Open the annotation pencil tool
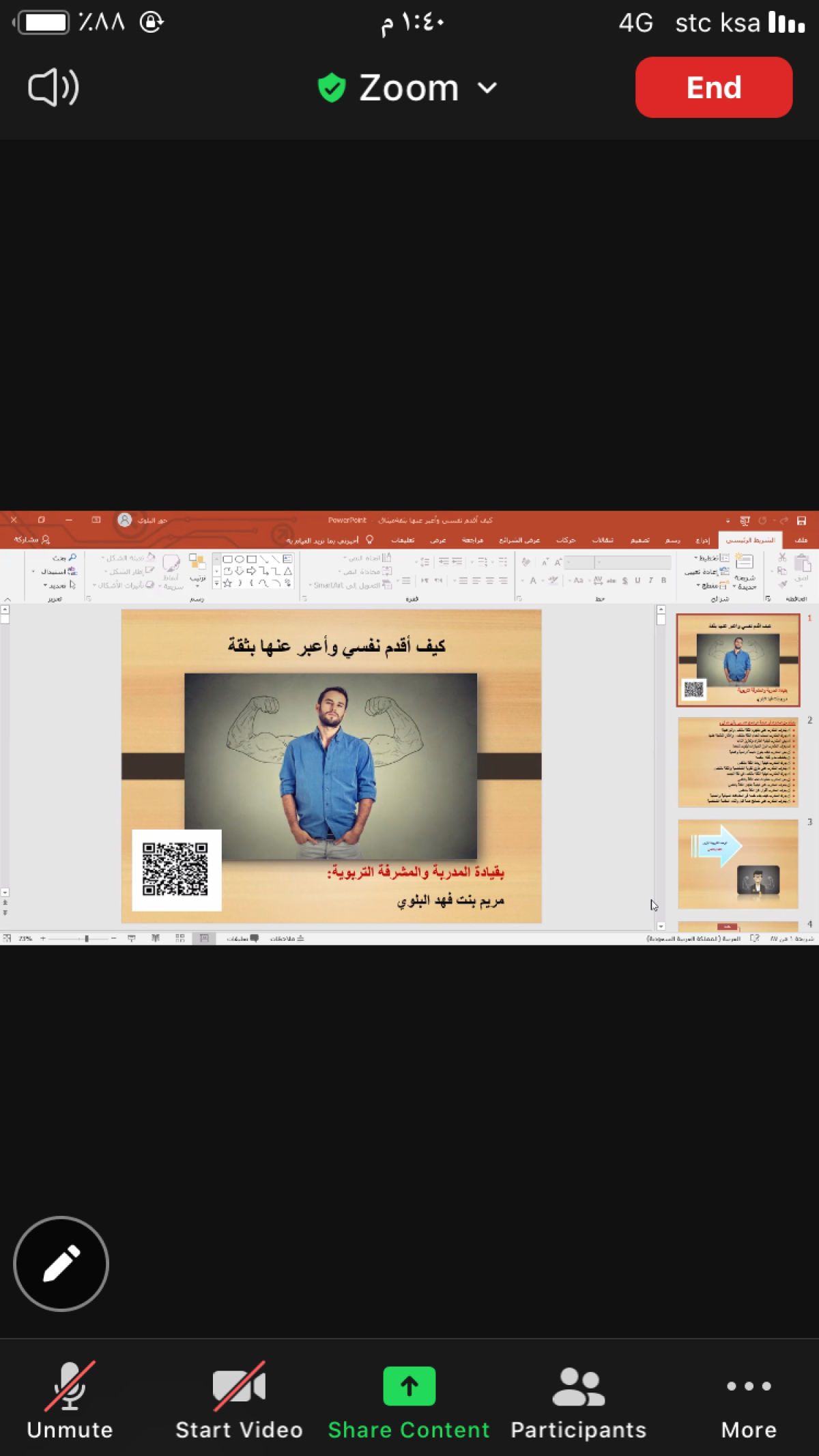This screenshot has width=819, height=1456. click(x=61, y=1264)
